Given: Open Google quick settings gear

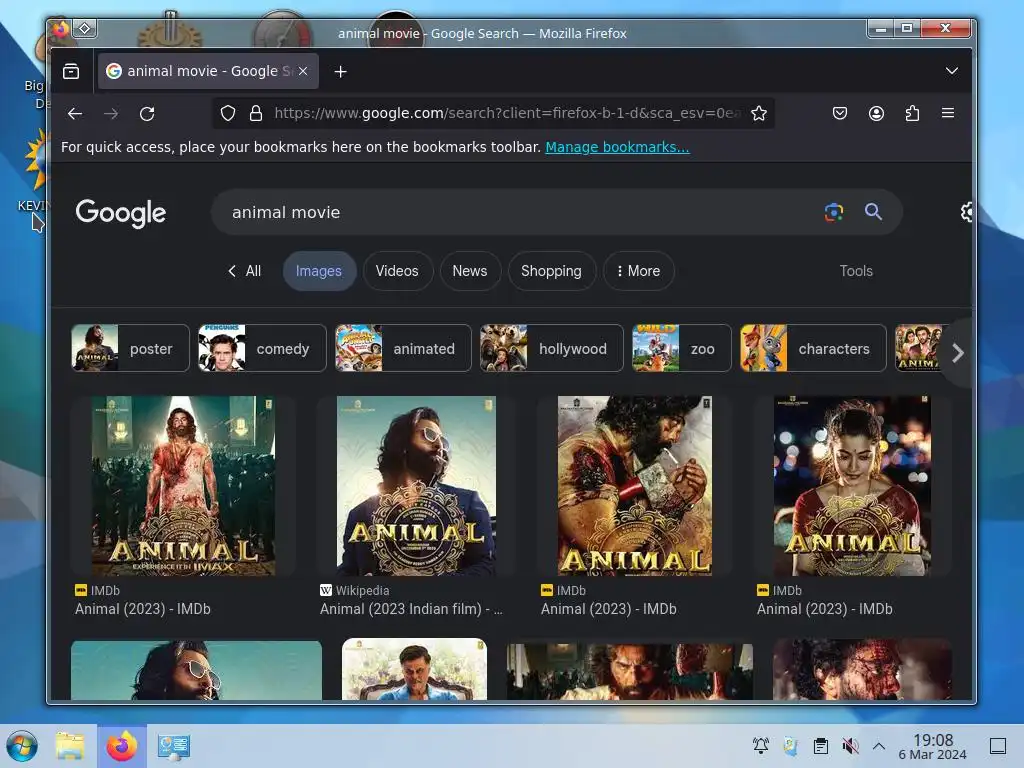Looking at the screenshot, I should click(966, 212).
